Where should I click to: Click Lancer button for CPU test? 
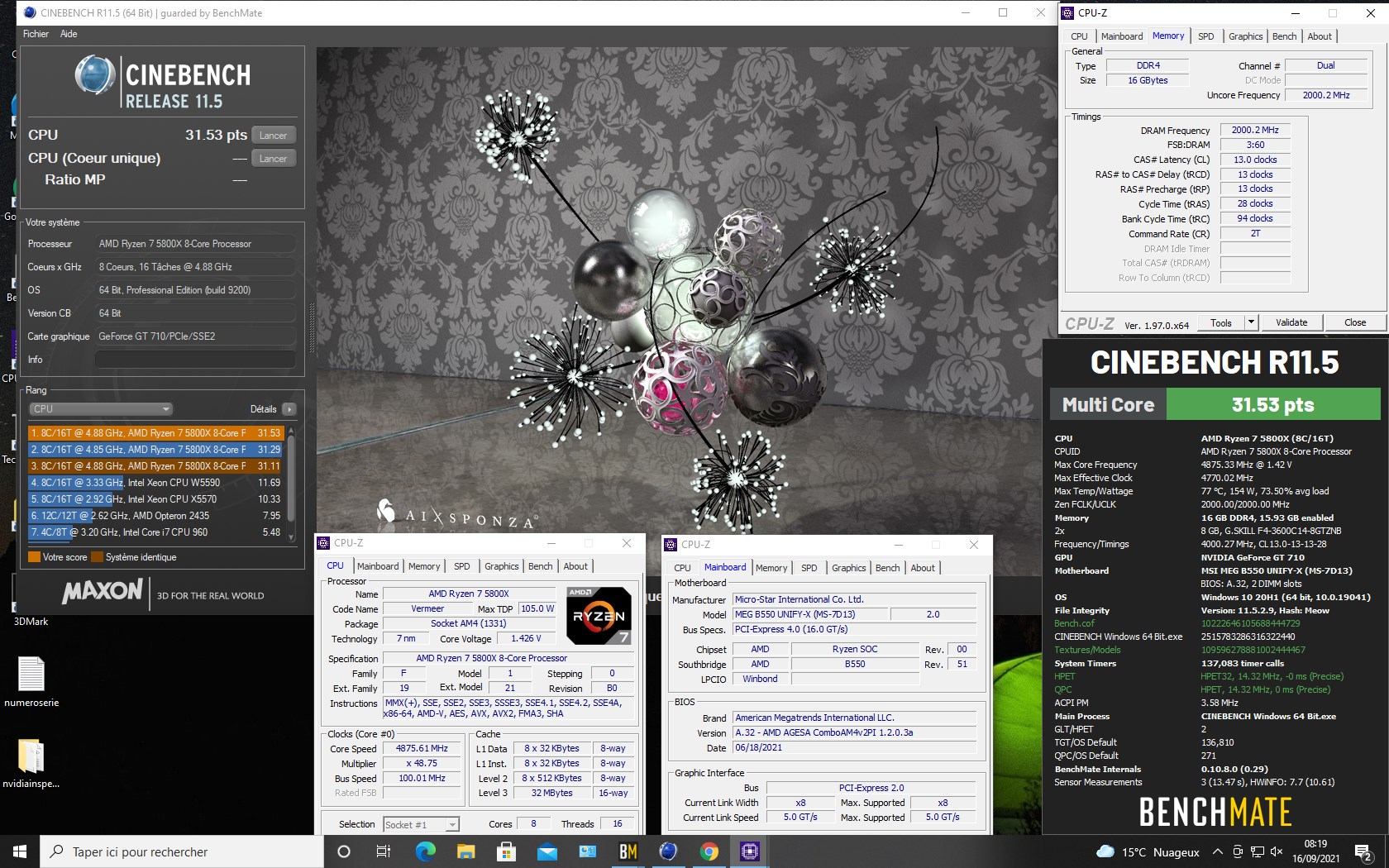273,136
